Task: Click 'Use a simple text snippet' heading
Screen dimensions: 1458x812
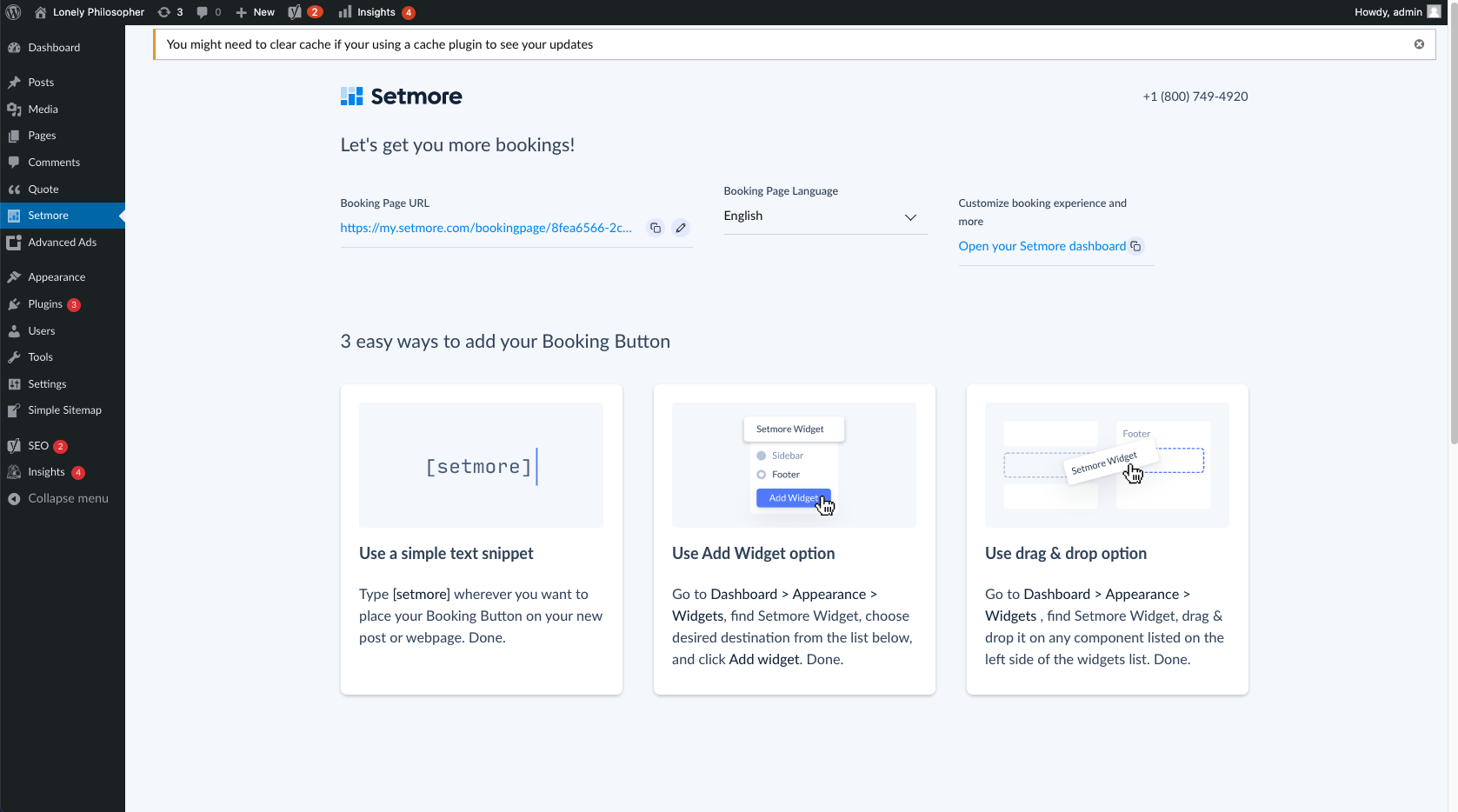Action: tap(446, 554)
